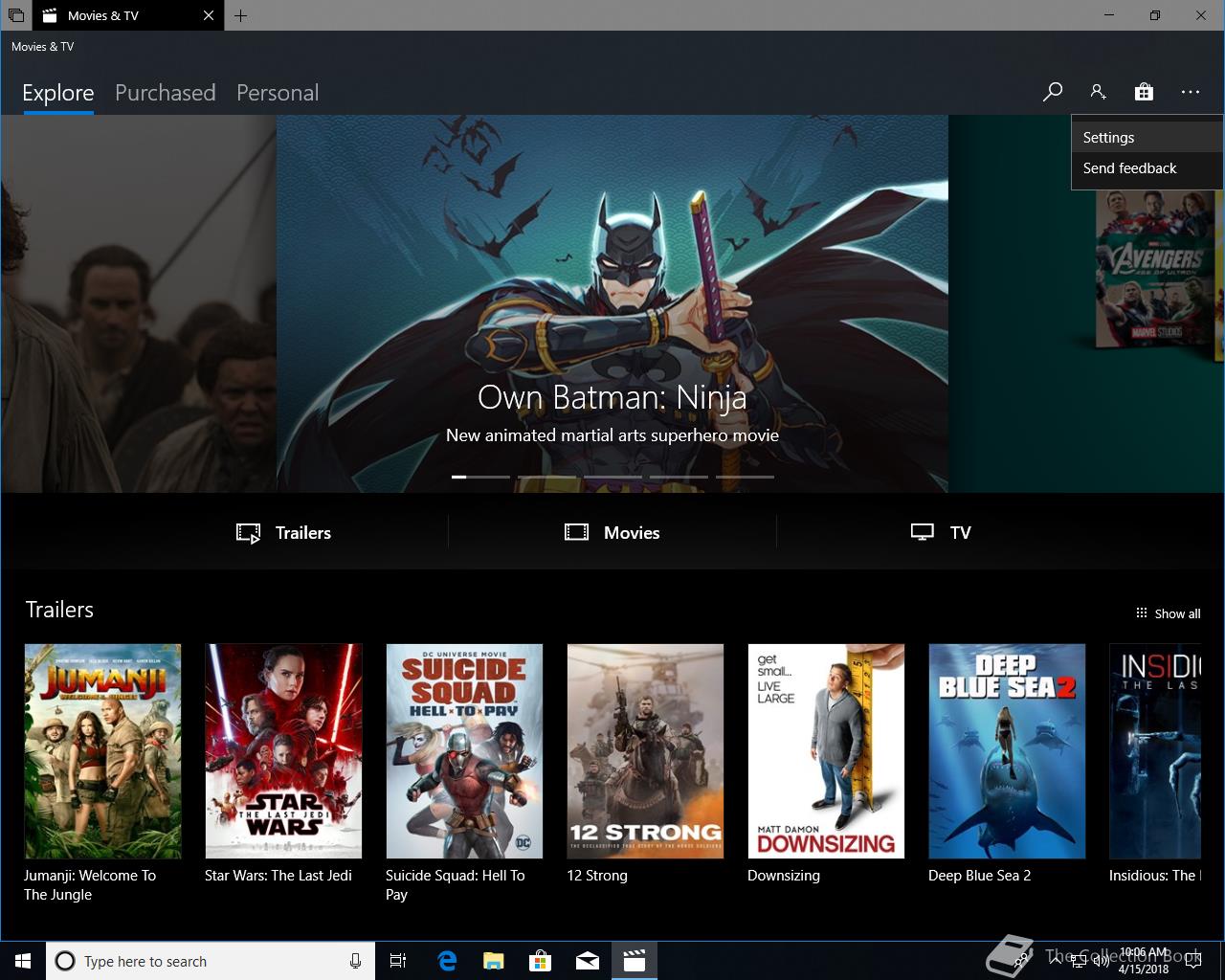Open the Downsizing poster
The width and height of the screenshot is (1225, 980).
tap(826, 751)
